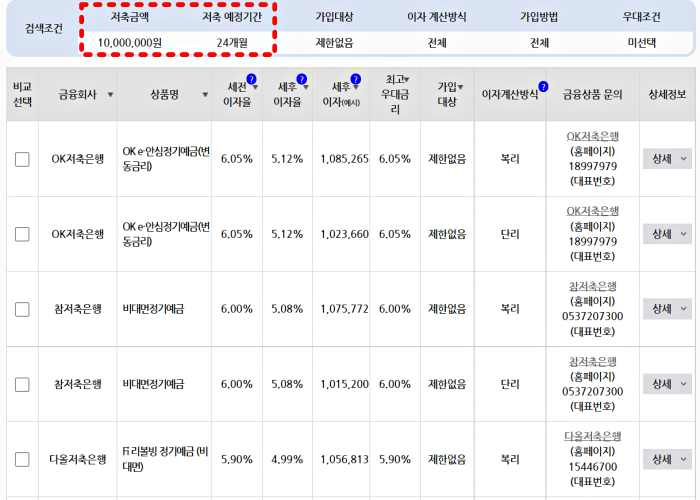
Task: Select interest amount 1,085,265
Action: tap(344, 159)
